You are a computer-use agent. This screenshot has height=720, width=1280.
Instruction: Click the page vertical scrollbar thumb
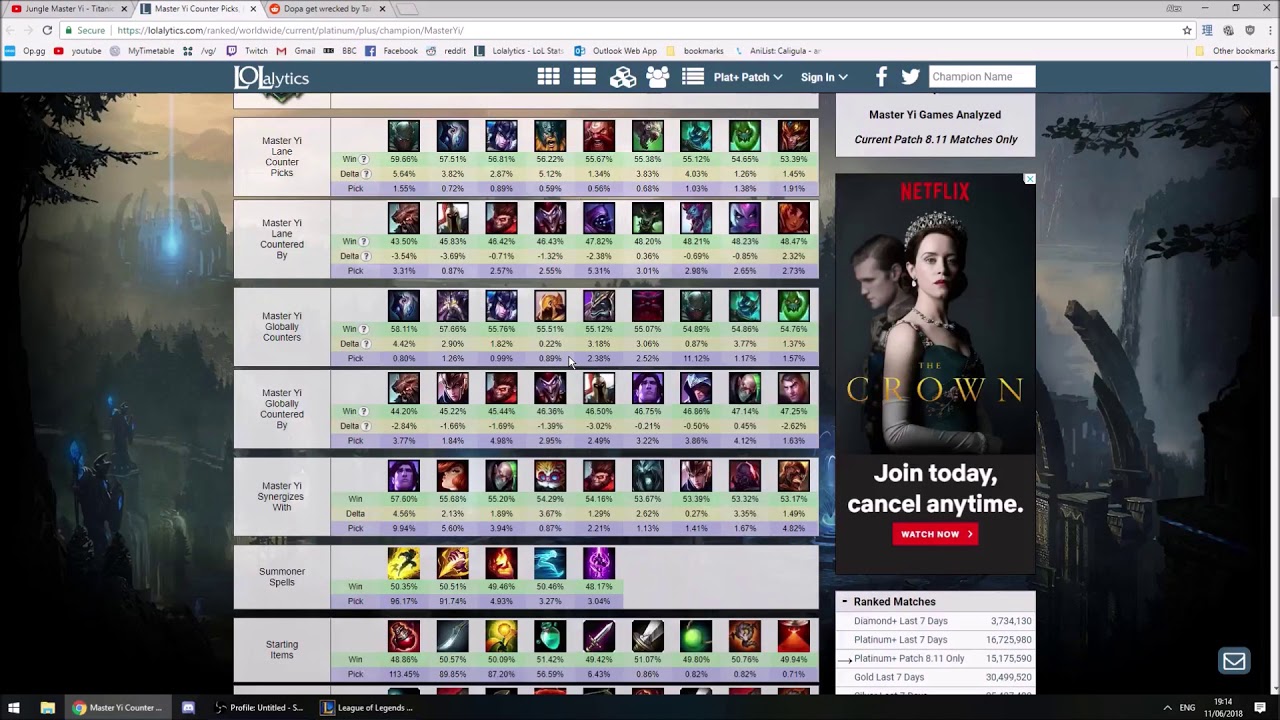pos(1274,258)
